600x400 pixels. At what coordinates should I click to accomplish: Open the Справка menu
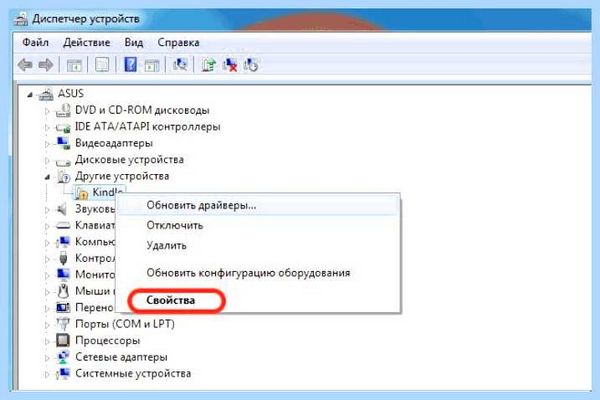[178, 42]
